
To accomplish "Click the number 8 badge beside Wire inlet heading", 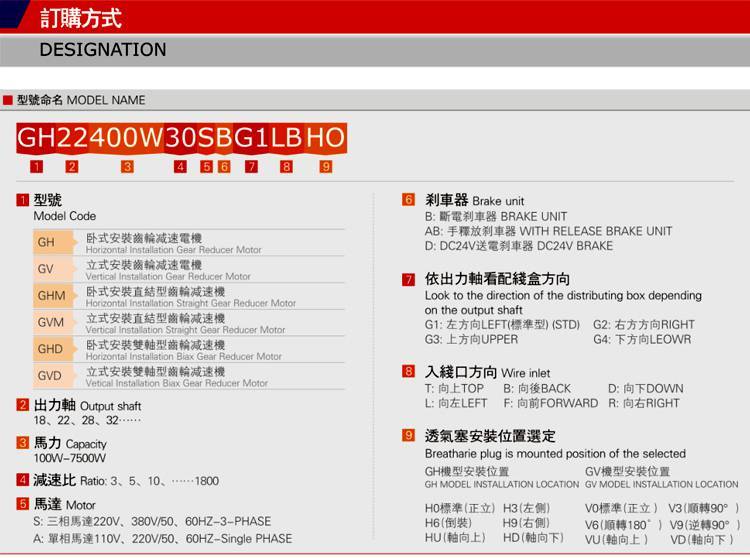I will [x=408, y=372].
